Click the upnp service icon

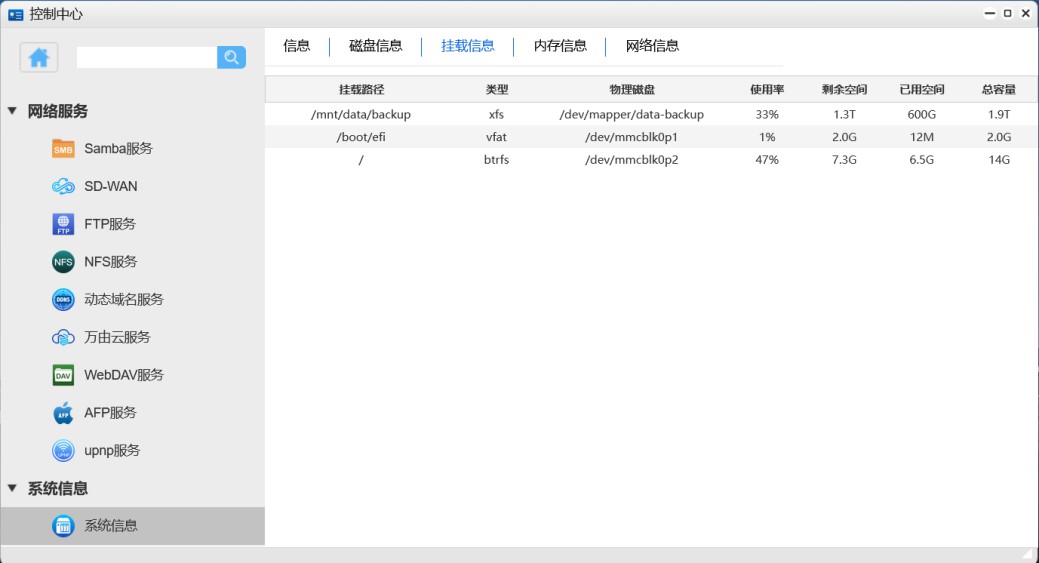point(63,451)
